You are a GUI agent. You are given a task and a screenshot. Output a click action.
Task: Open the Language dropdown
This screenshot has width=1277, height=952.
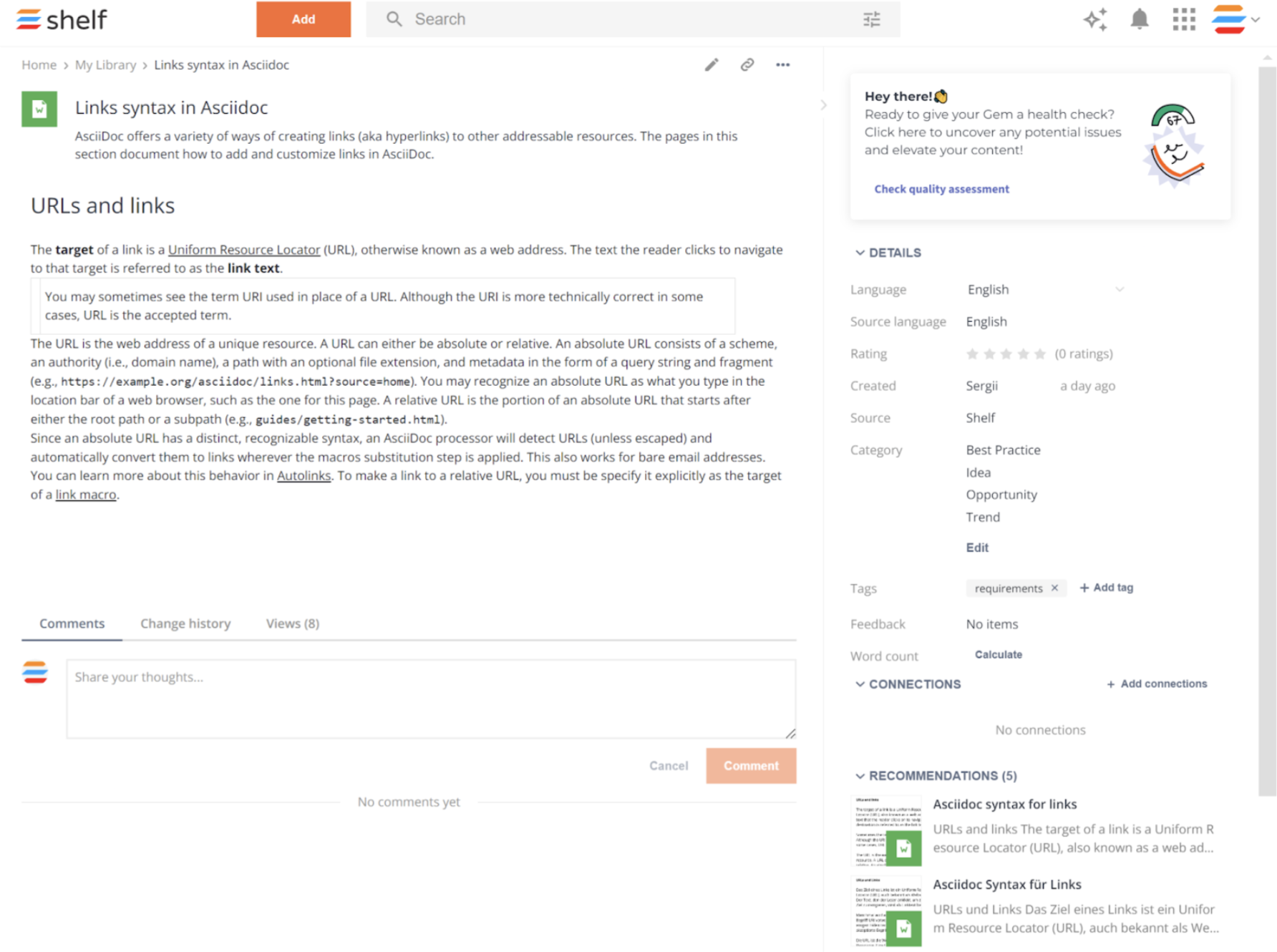(x=1045, y=289)
